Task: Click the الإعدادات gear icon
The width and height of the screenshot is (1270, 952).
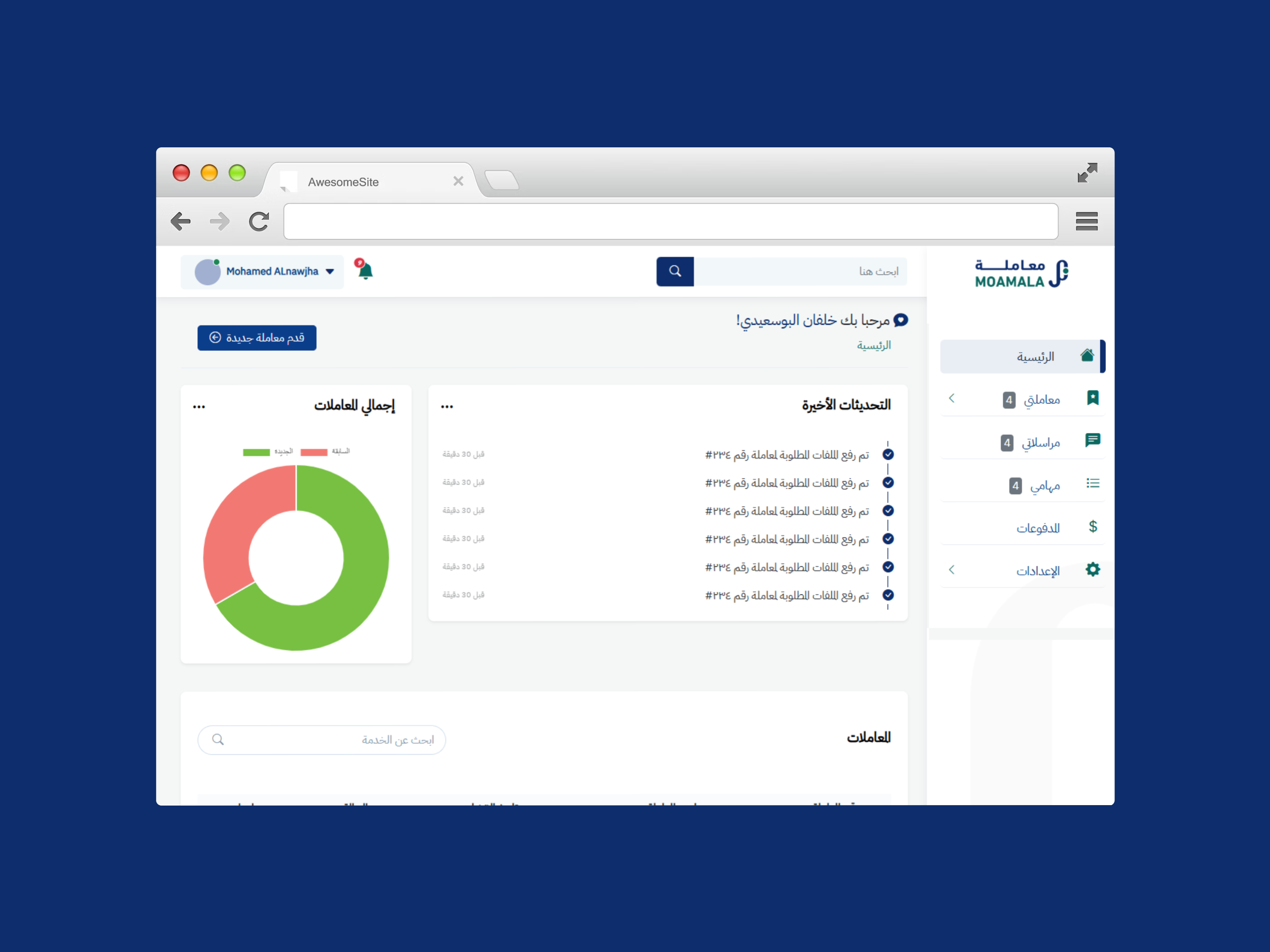Action: click(x=1093, y=569)
